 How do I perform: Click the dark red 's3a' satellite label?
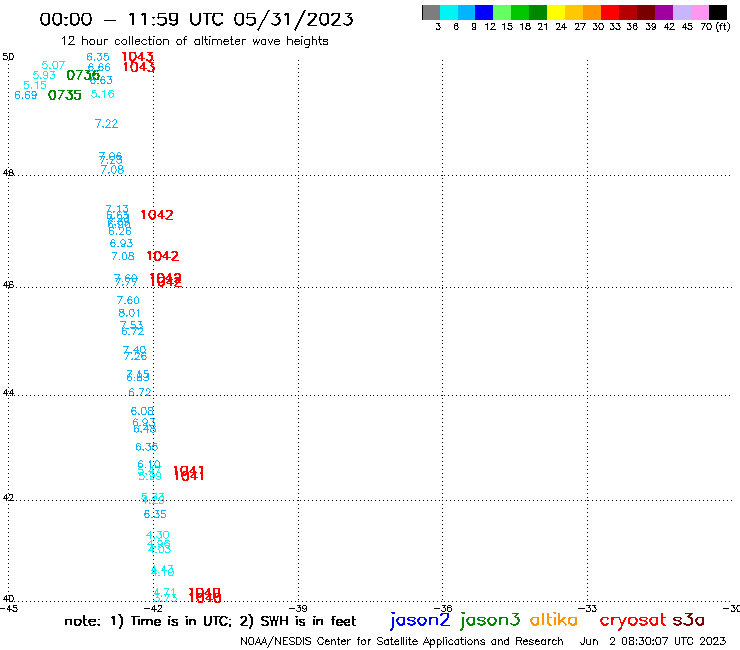(x=688, y=620)
